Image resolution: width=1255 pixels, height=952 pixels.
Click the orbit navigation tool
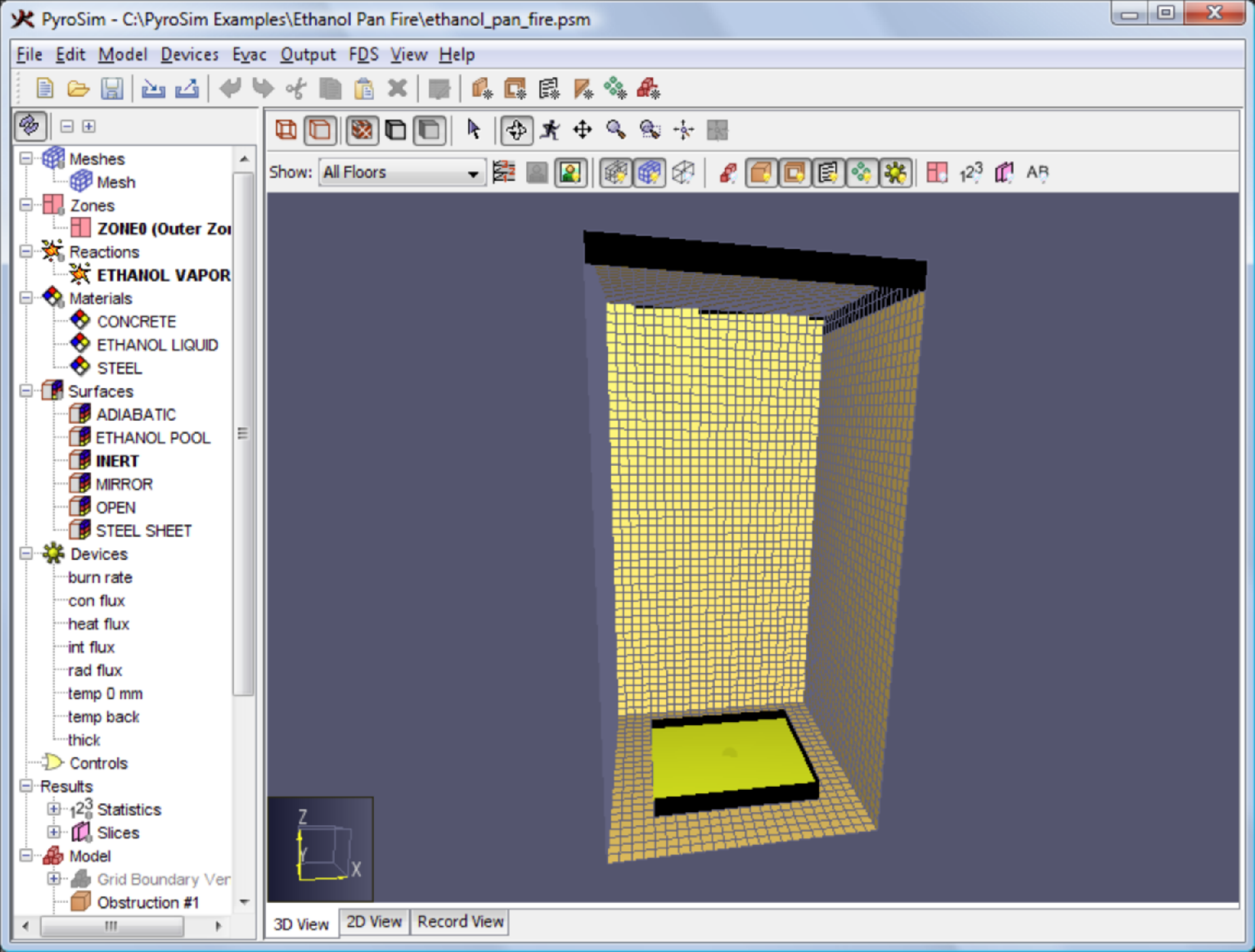click(516, 130)
